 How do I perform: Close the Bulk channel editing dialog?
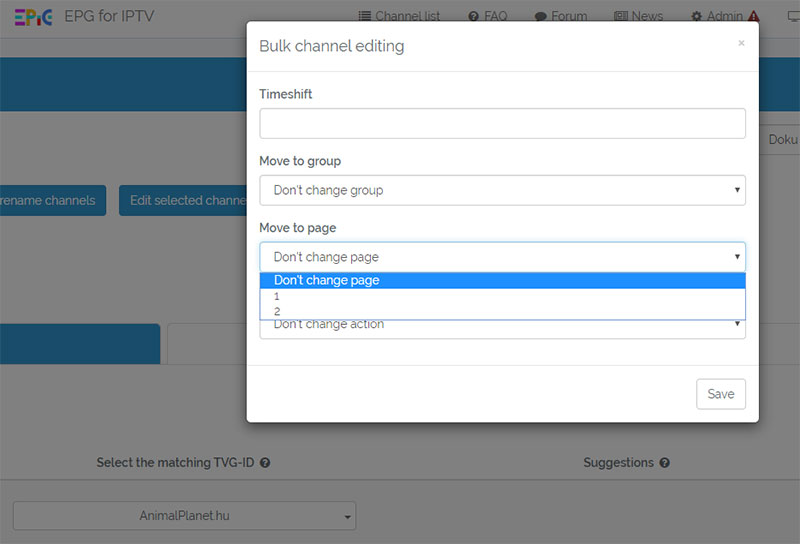(741, 43)
